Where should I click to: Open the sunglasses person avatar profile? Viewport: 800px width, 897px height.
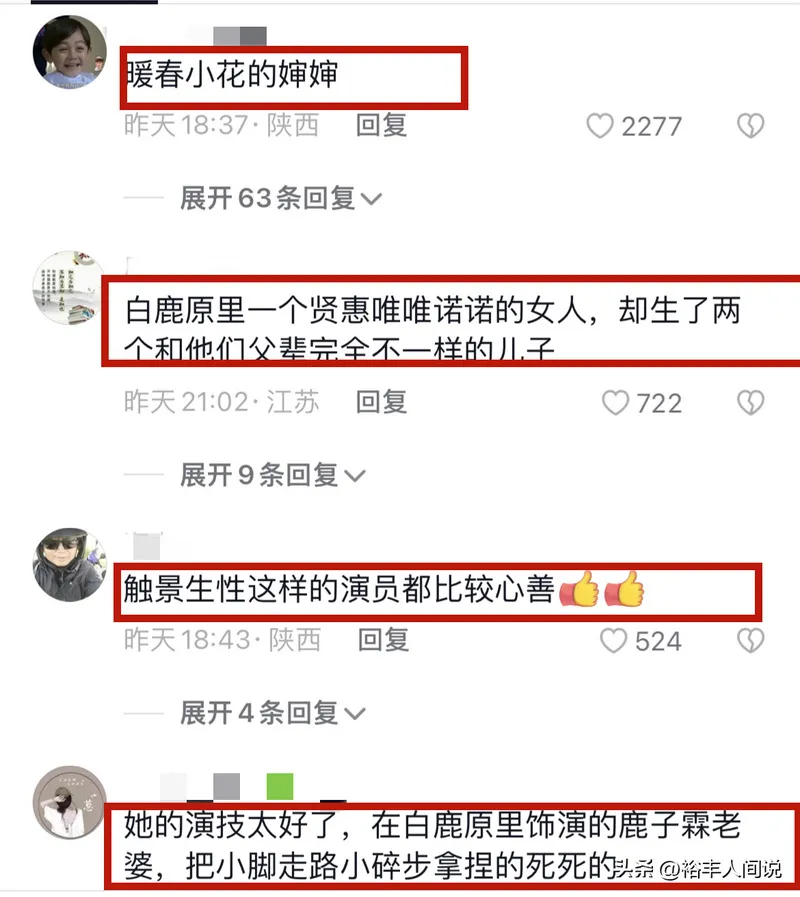coord(69,565)
